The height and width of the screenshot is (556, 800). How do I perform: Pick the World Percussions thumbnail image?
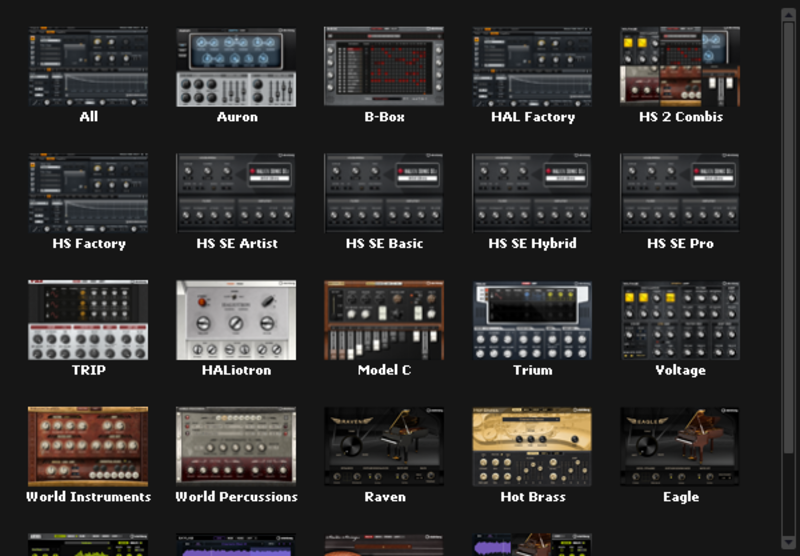coord(236,446)
